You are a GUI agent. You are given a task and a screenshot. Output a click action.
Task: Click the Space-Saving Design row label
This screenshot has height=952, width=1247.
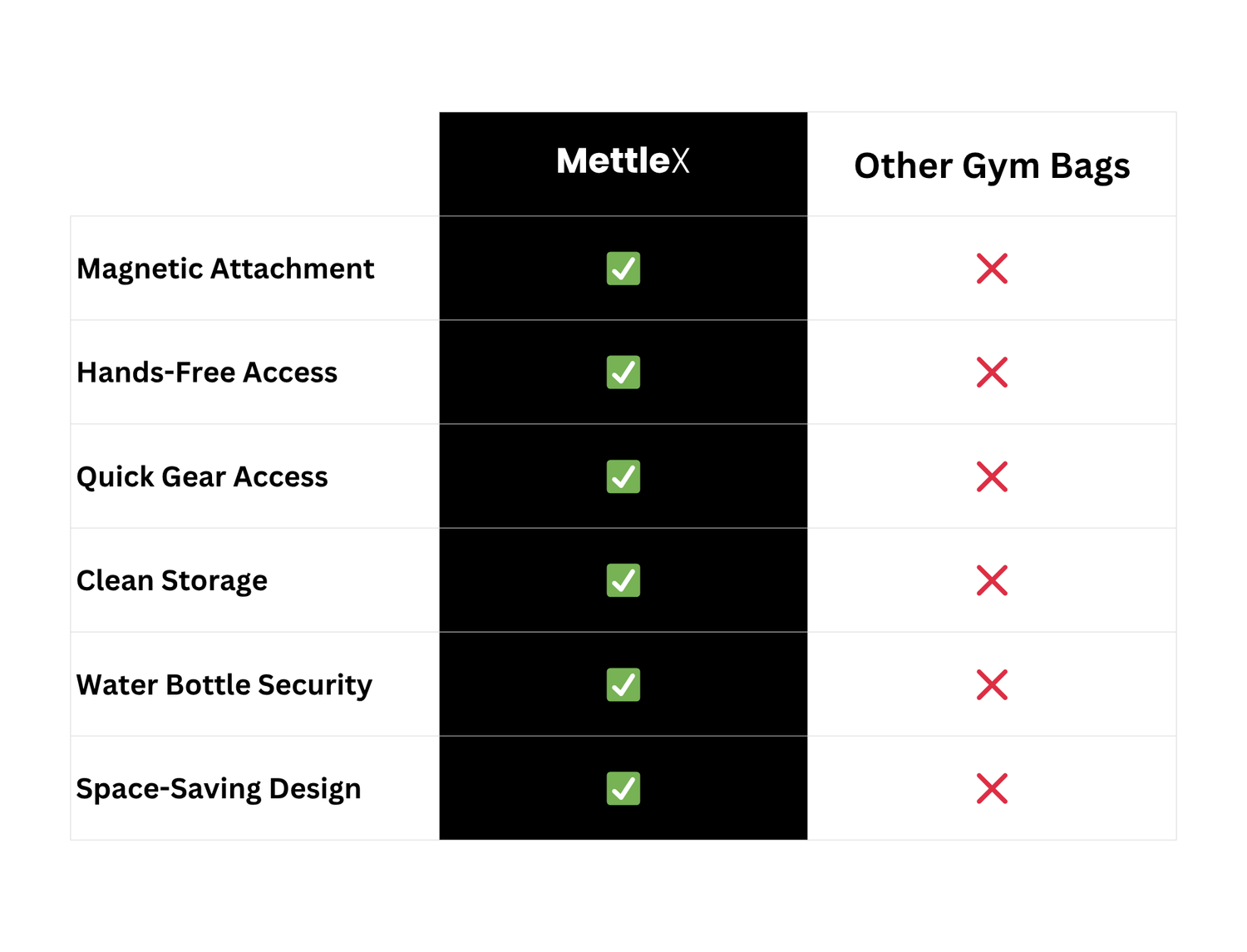tap(219, 788)
